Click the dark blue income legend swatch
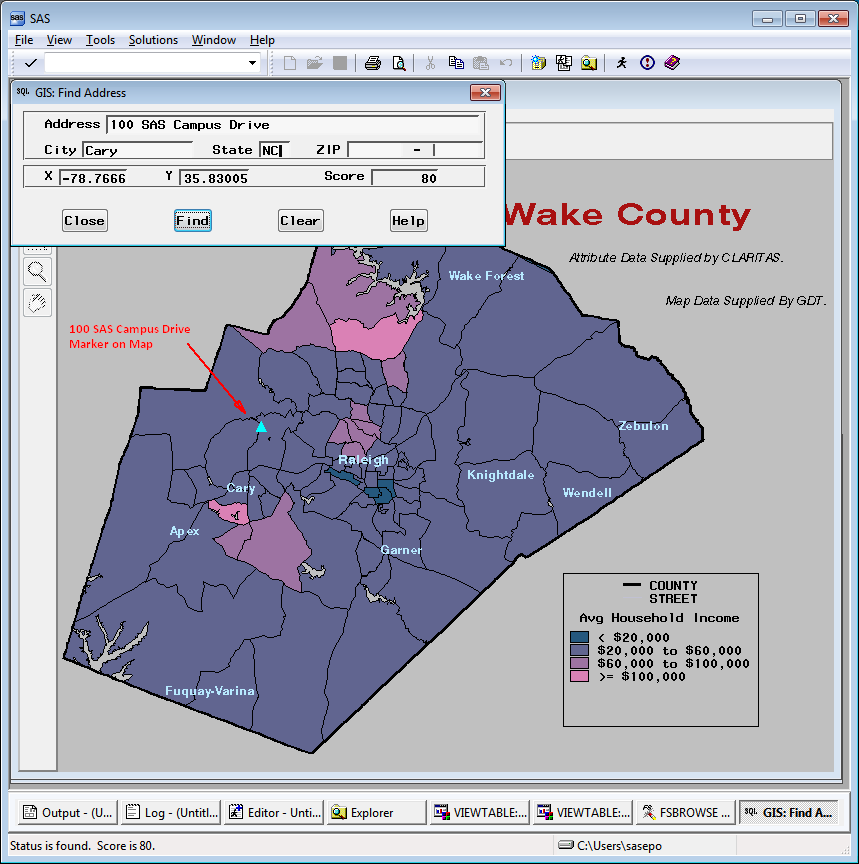Image resolution: width=859 pixels, height=864 pixels. (x=581, y=636)
